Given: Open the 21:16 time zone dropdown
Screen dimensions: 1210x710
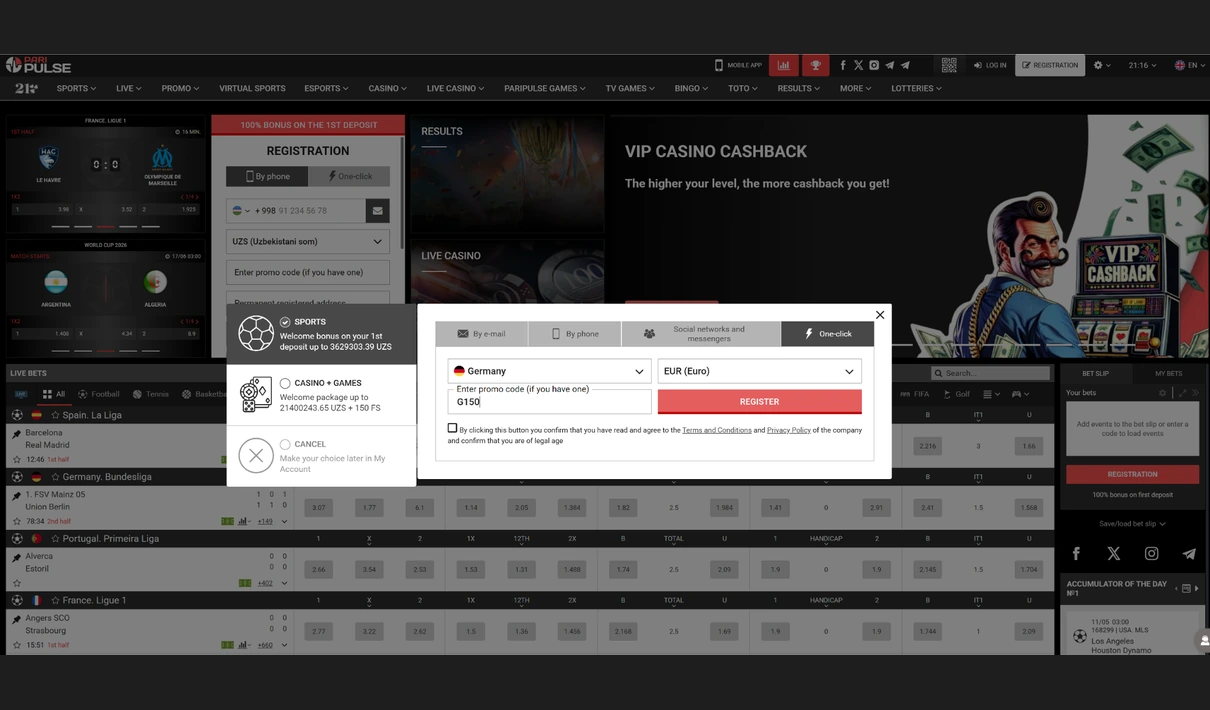Looking at the screenshot, I should [x=1142, y=65].
